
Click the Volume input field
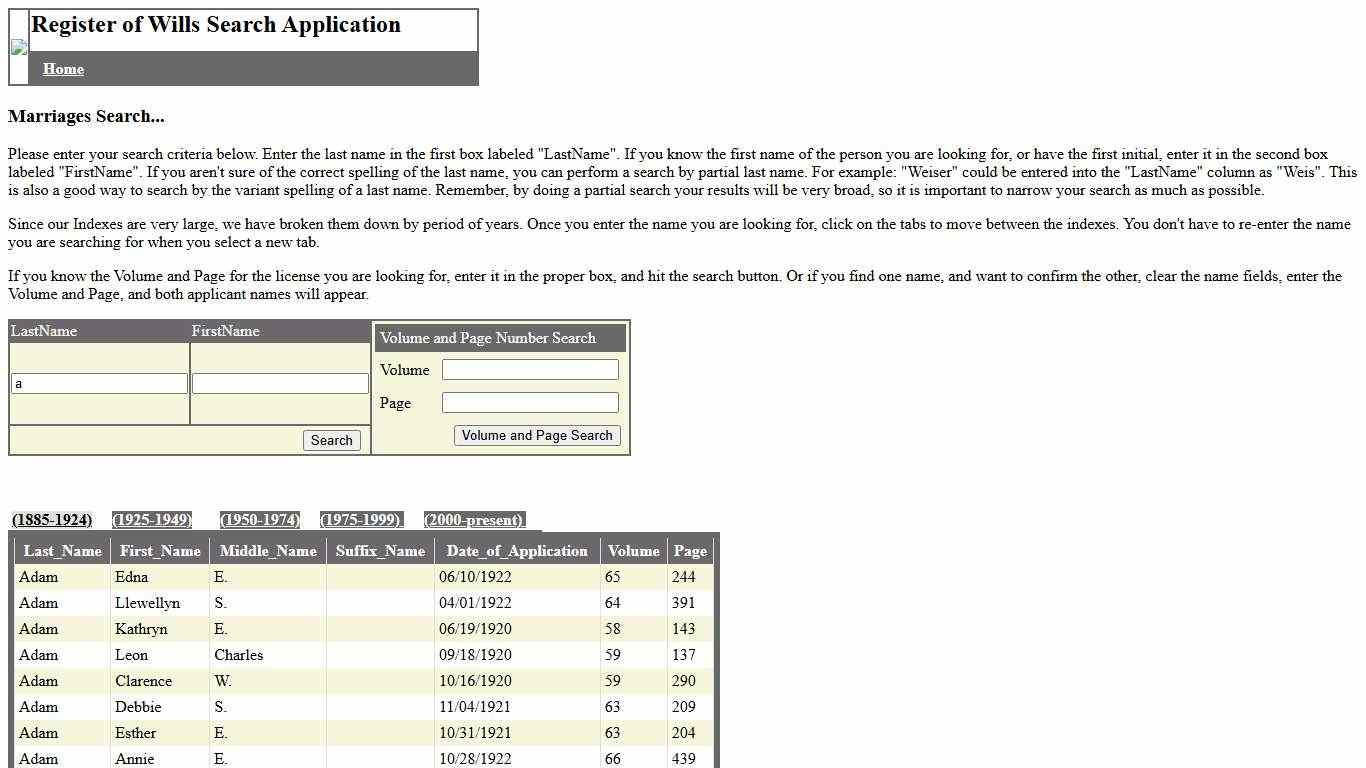pyautogui.click(x=529, y=369)
